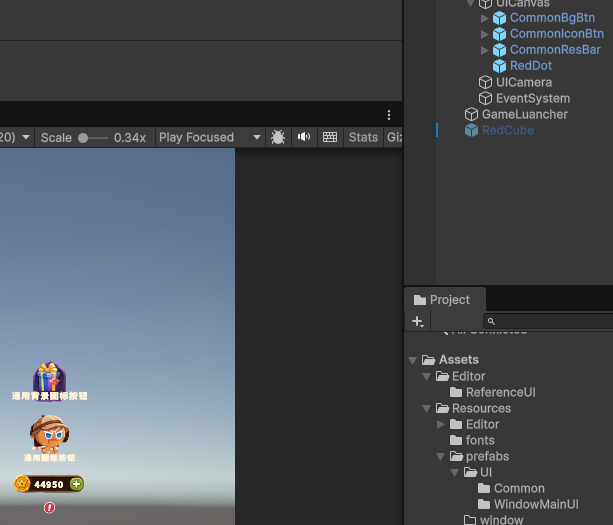613x525 pixels.
Task: Switch to the Project tab
Action: tap(445, 300)
